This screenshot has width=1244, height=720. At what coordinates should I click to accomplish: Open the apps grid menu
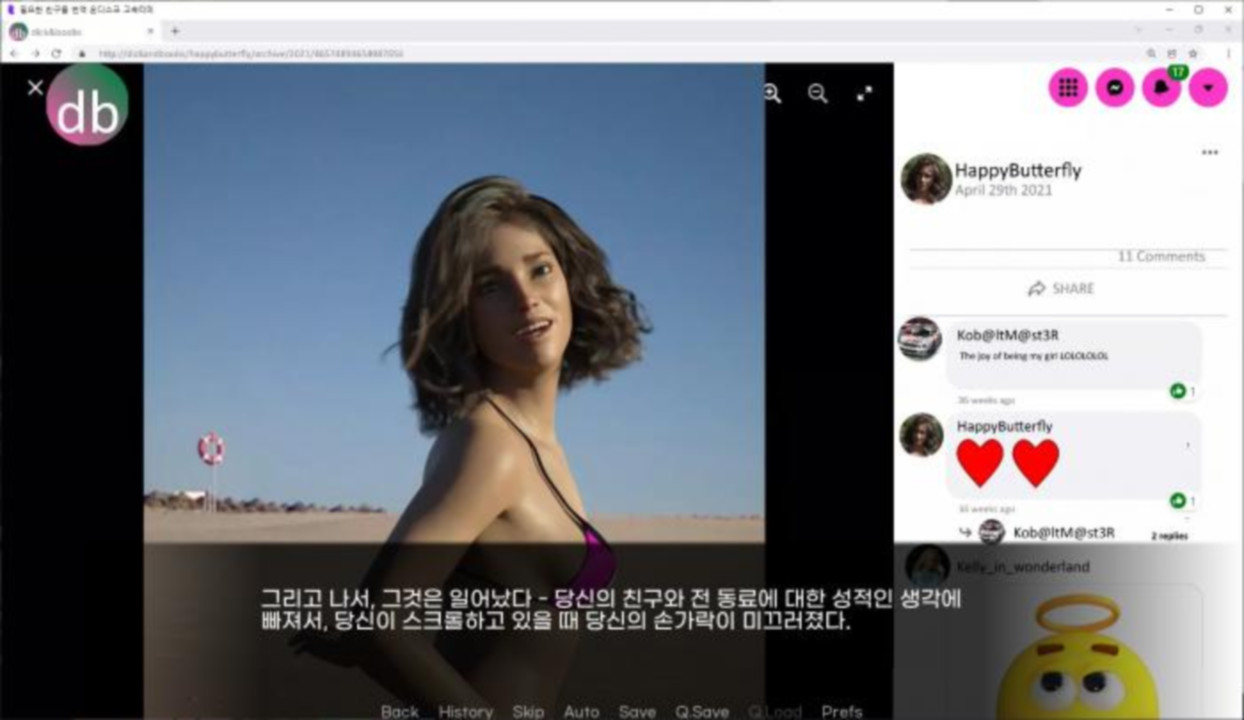pyautogui.click(x=1068, y=88)
